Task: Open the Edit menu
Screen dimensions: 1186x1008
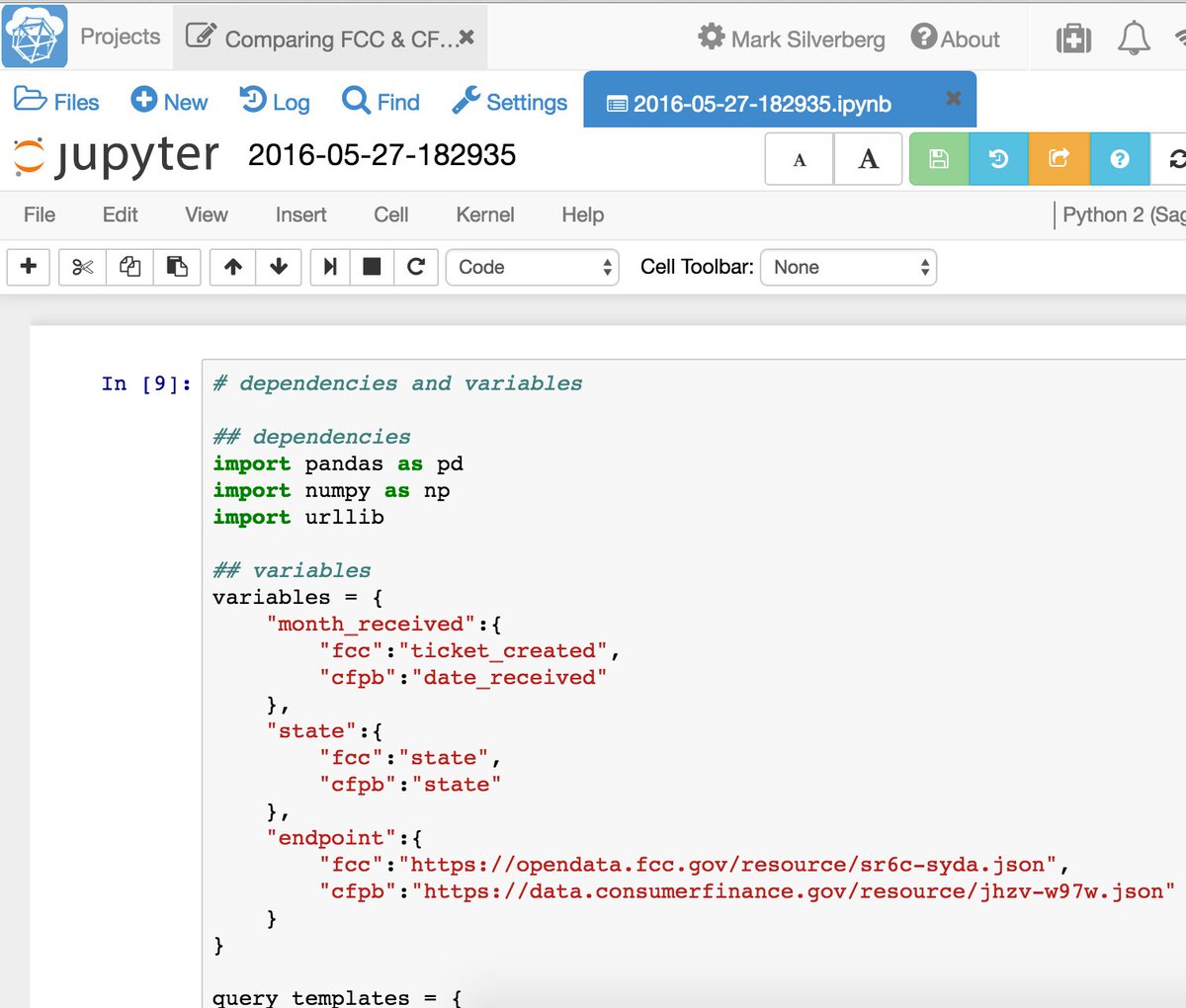Action: (121, 214)
